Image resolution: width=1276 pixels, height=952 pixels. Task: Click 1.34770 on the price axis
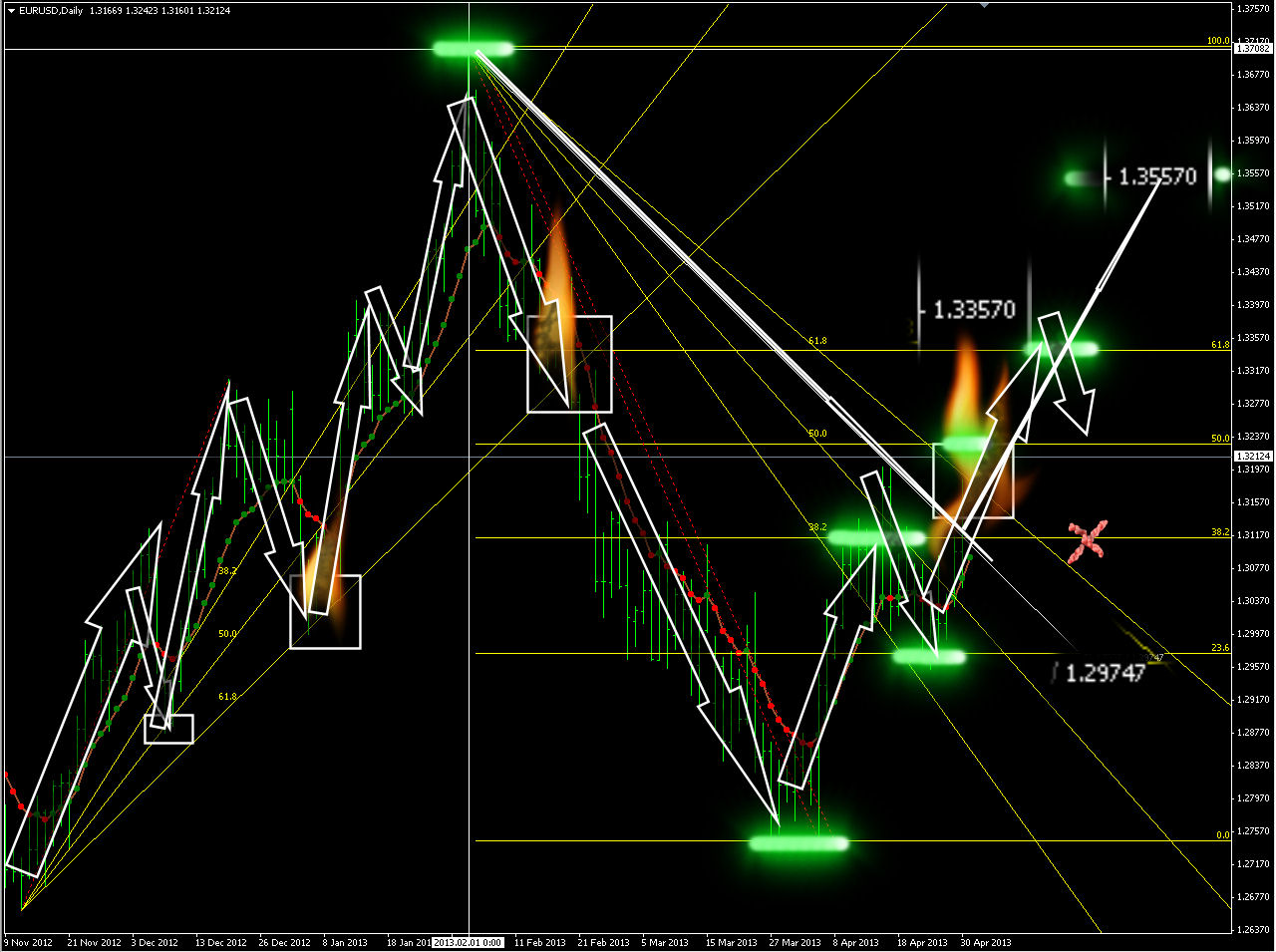1255,239
